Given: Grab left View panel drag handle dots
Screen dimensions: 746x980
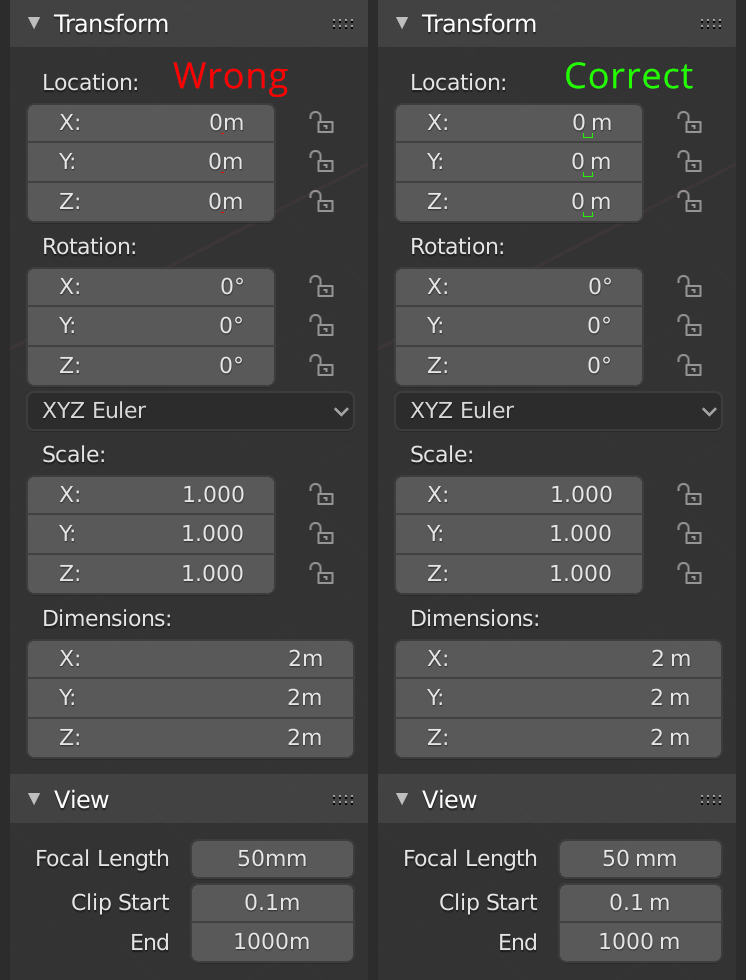Looking at the screenshot, I should (343, 799).
